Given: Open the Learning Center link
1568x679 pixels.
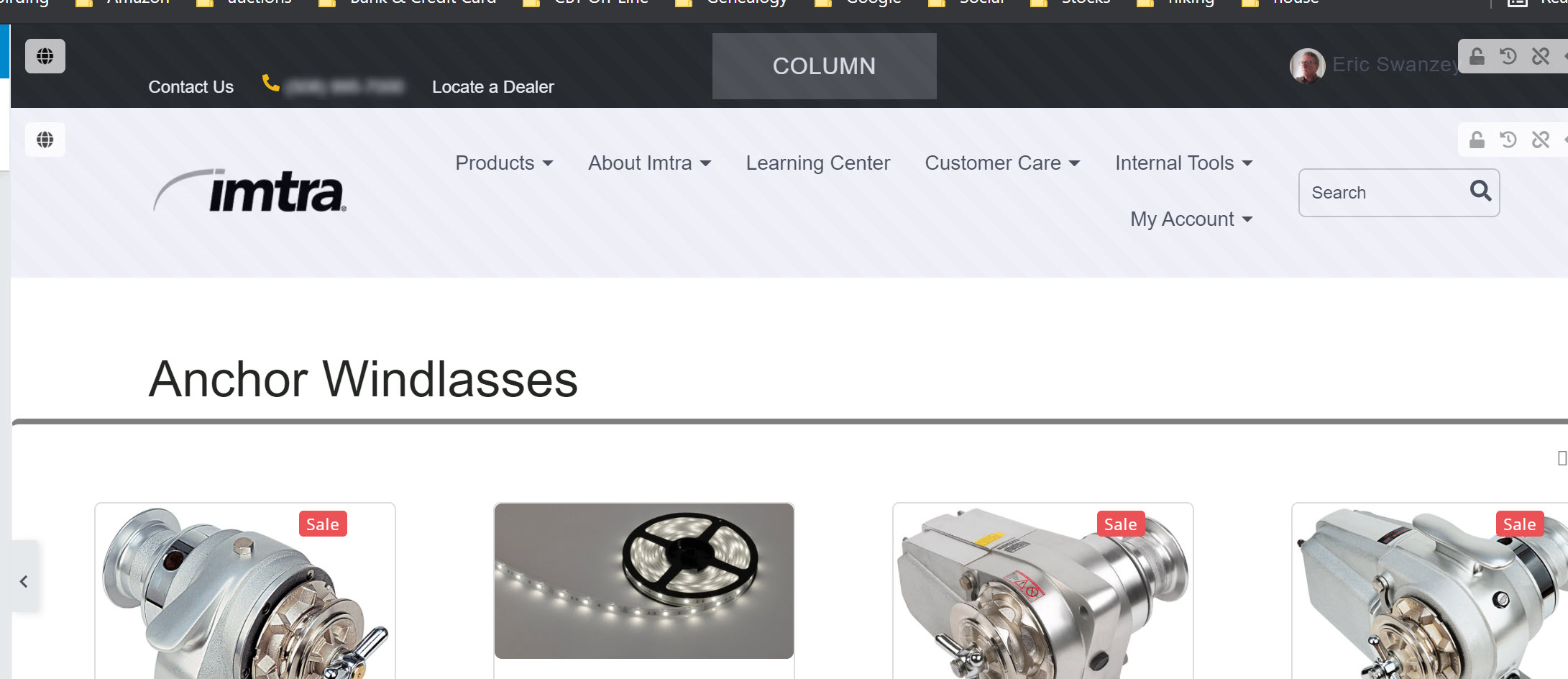Looking at the screenshot, I should (x=818, y=163).
